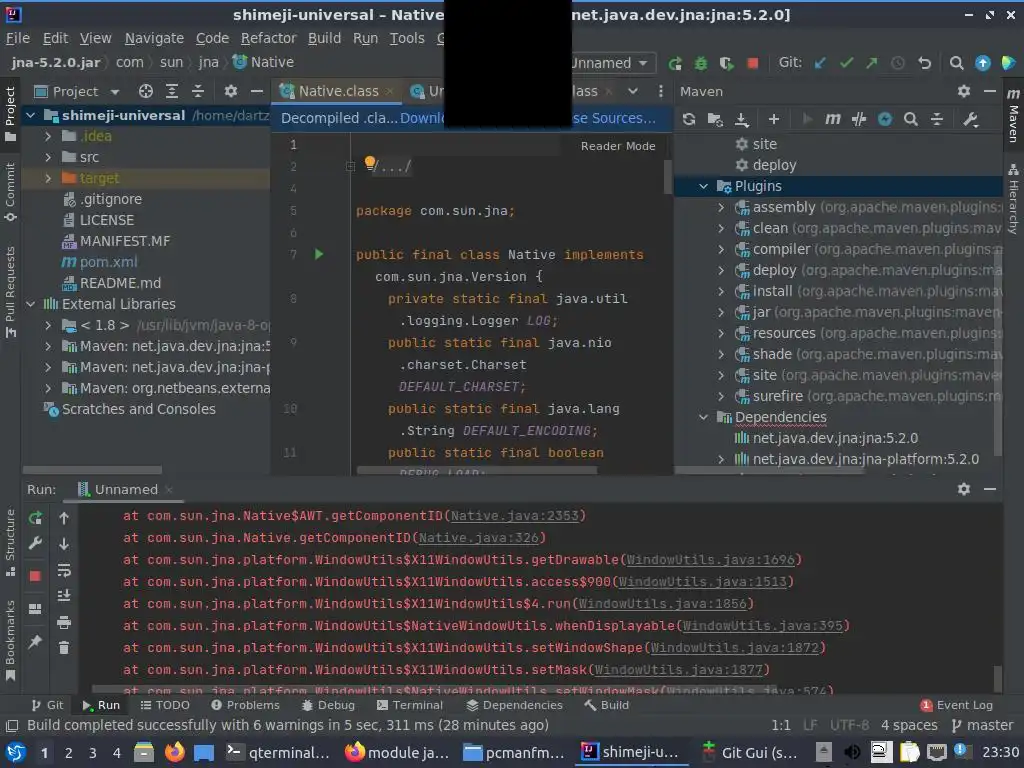Open WindowUtils.java:1696 stack trace link
1024x768 pixels.
(711, 560)
